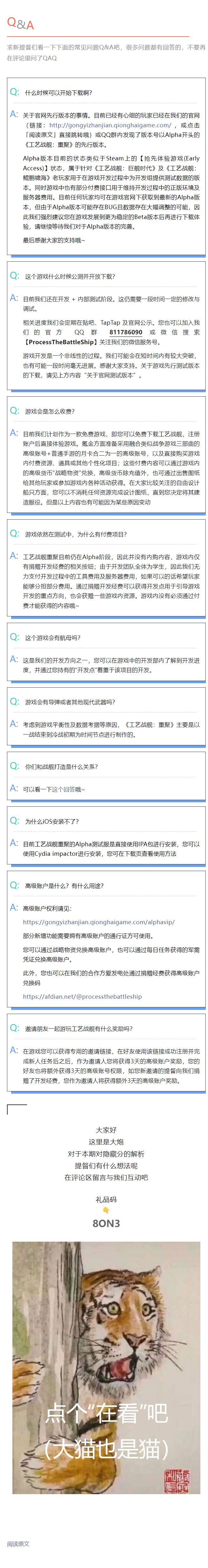Click the red Q&A heading
208x1568 pixels.
click(x=20, y=24)
